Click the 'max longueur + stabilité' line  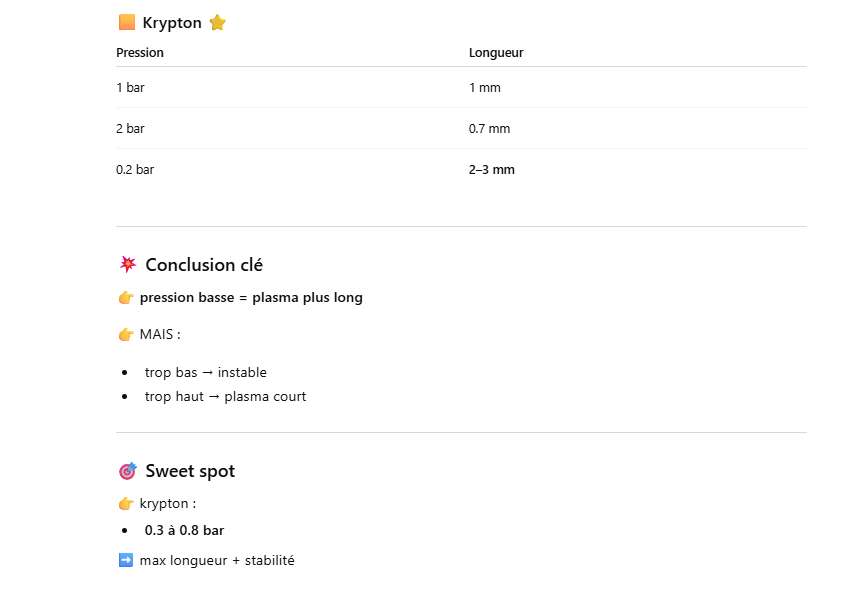tap(217, 561)
